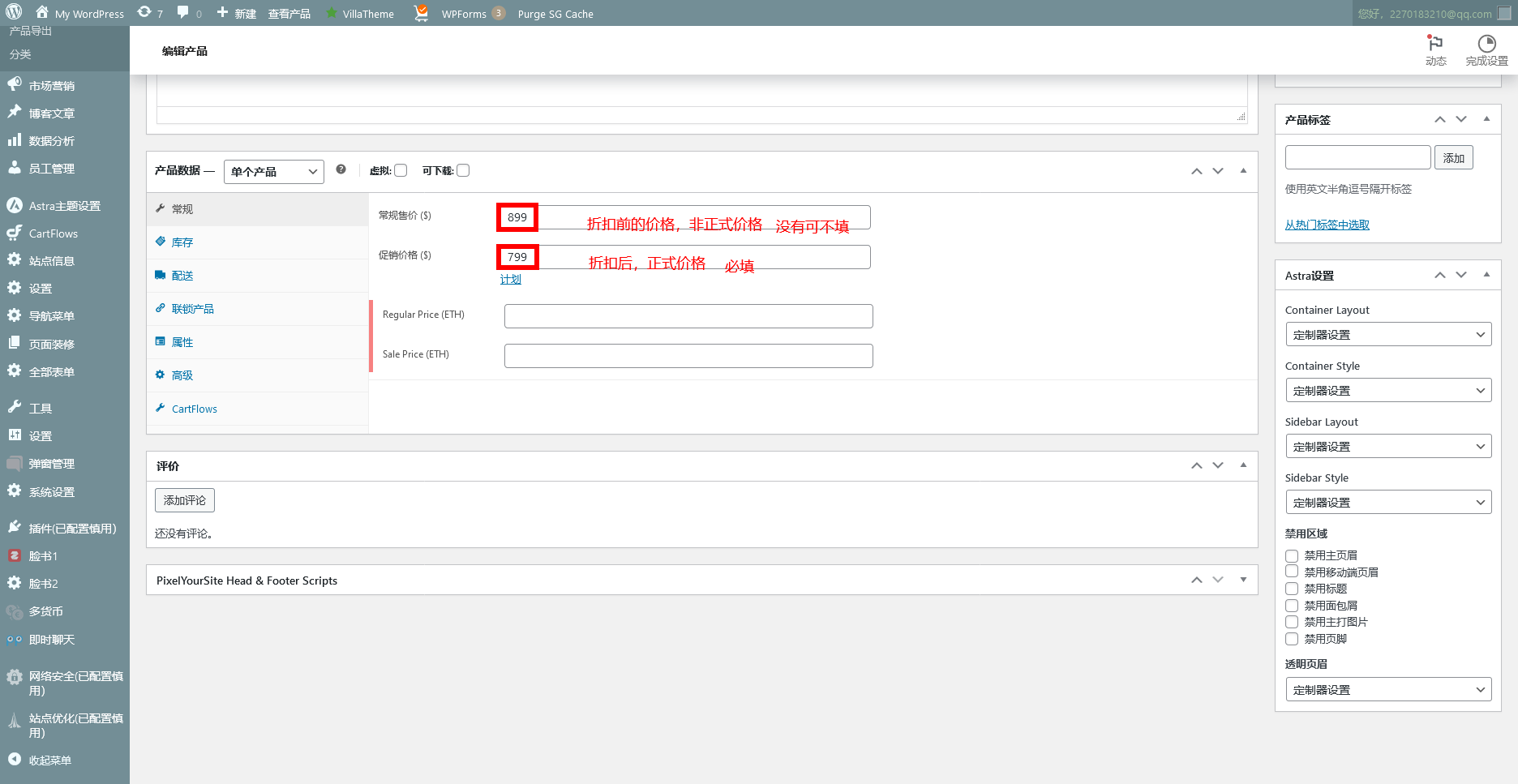1518x784 pixels.
Task: Enable the 禁用页脚 checkbox
Action: [x=1292, y=639]
